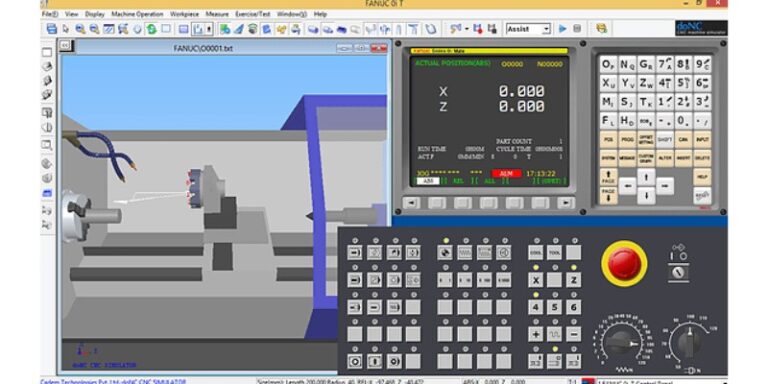
Task: Click the F/L key on keypad
Action: [608, 120]
